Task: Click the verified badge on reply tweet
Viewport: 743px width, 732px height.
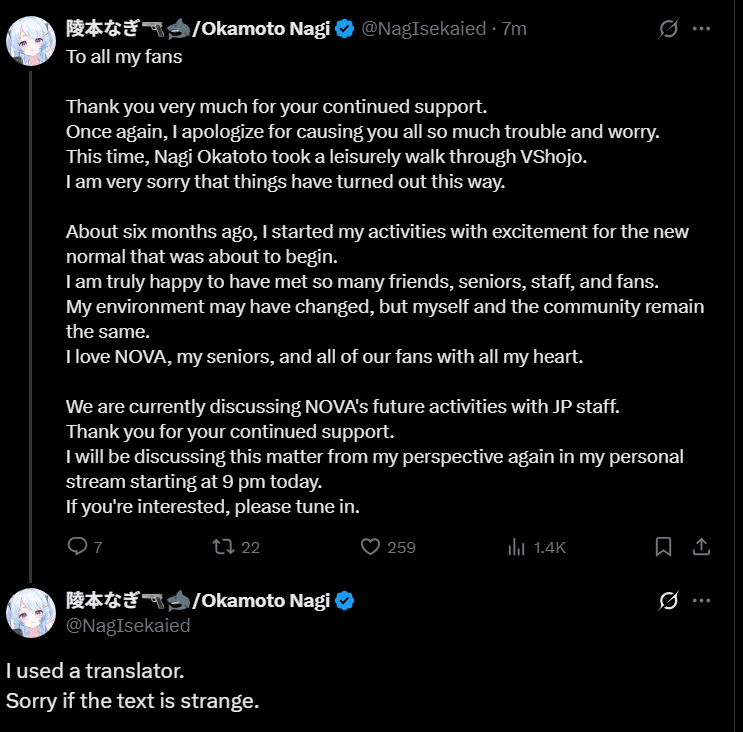Action: (344, 601)
